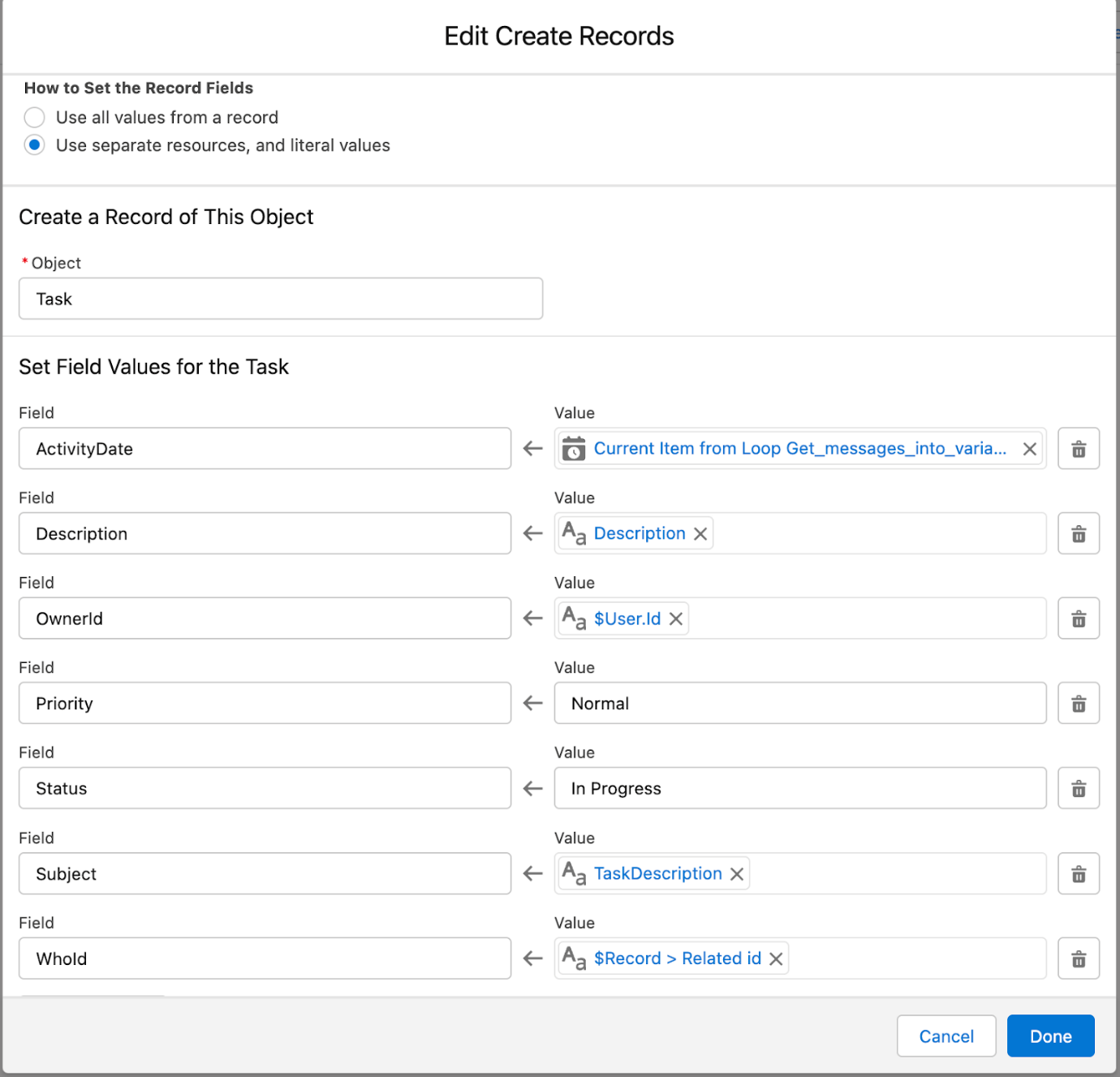
Task: Remove the $User.Id value pill
Action: tap(675, 619)
